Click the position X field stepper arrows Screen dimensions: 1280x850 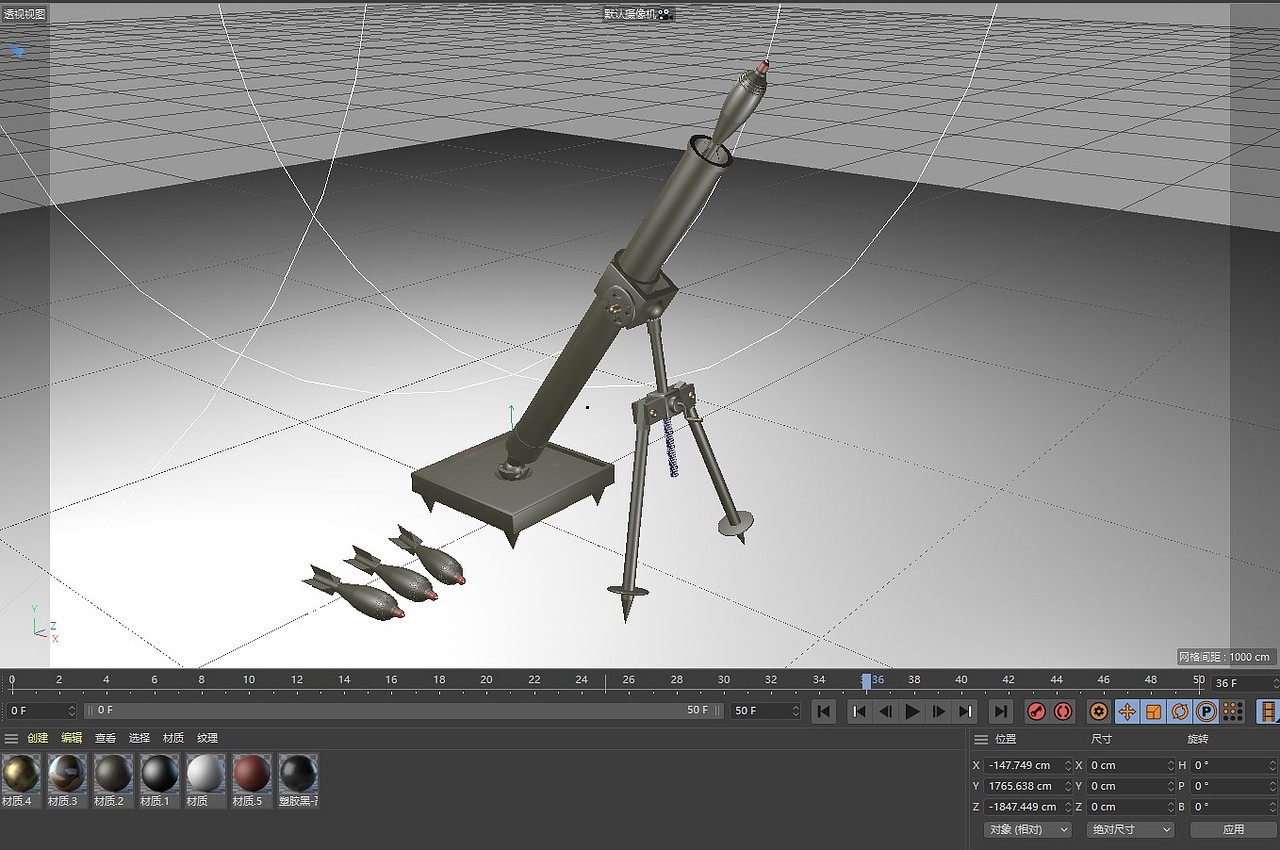click(x=1068, y=765)
